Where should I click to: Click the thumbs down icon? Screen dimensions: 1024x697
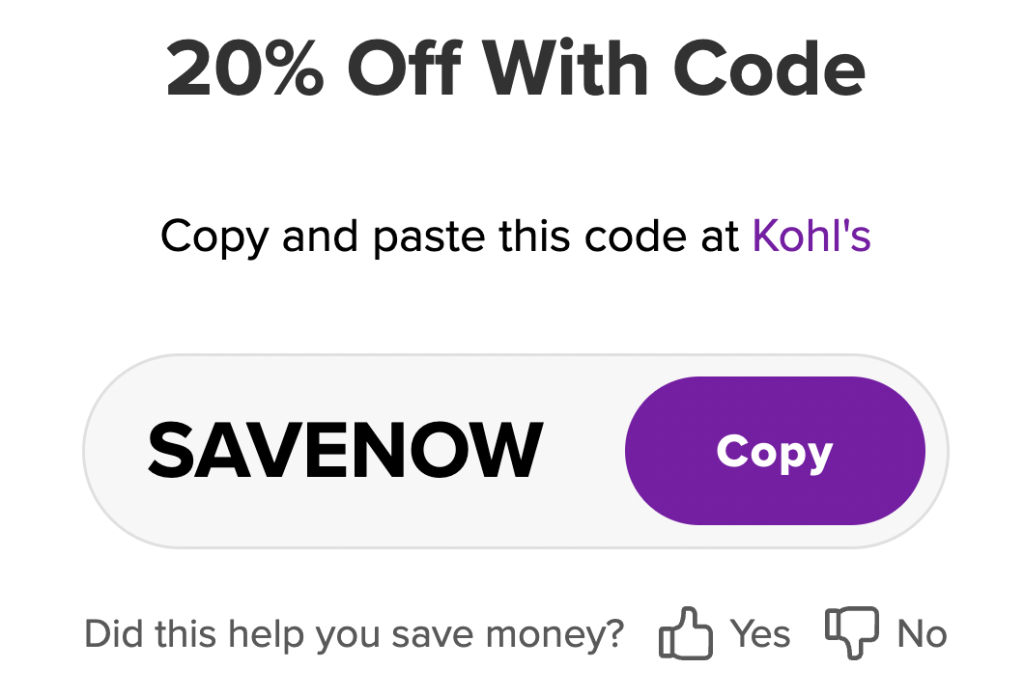(852, 632)
